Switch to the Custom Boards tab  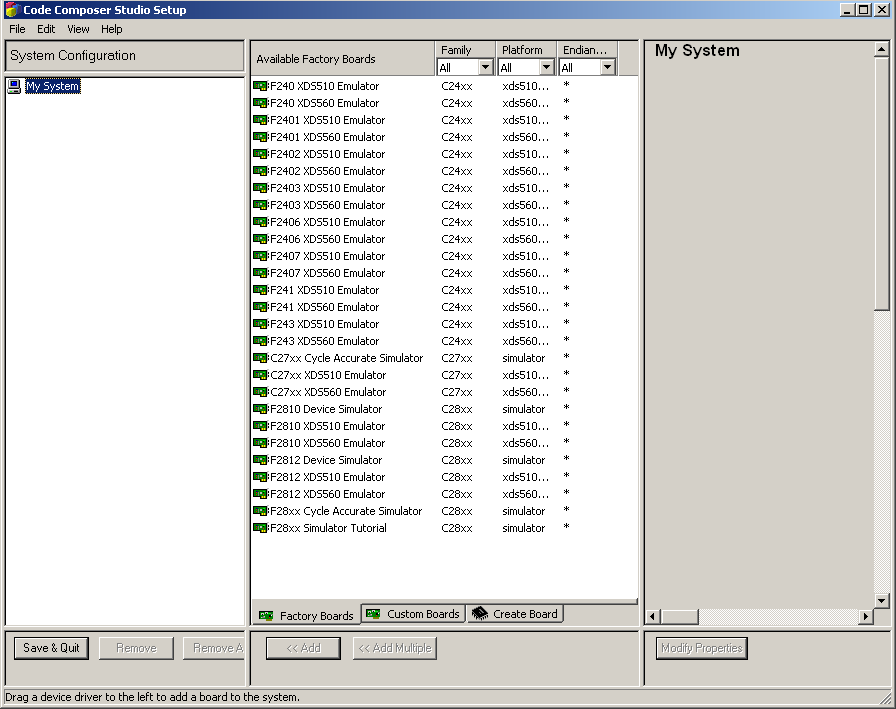412,614
